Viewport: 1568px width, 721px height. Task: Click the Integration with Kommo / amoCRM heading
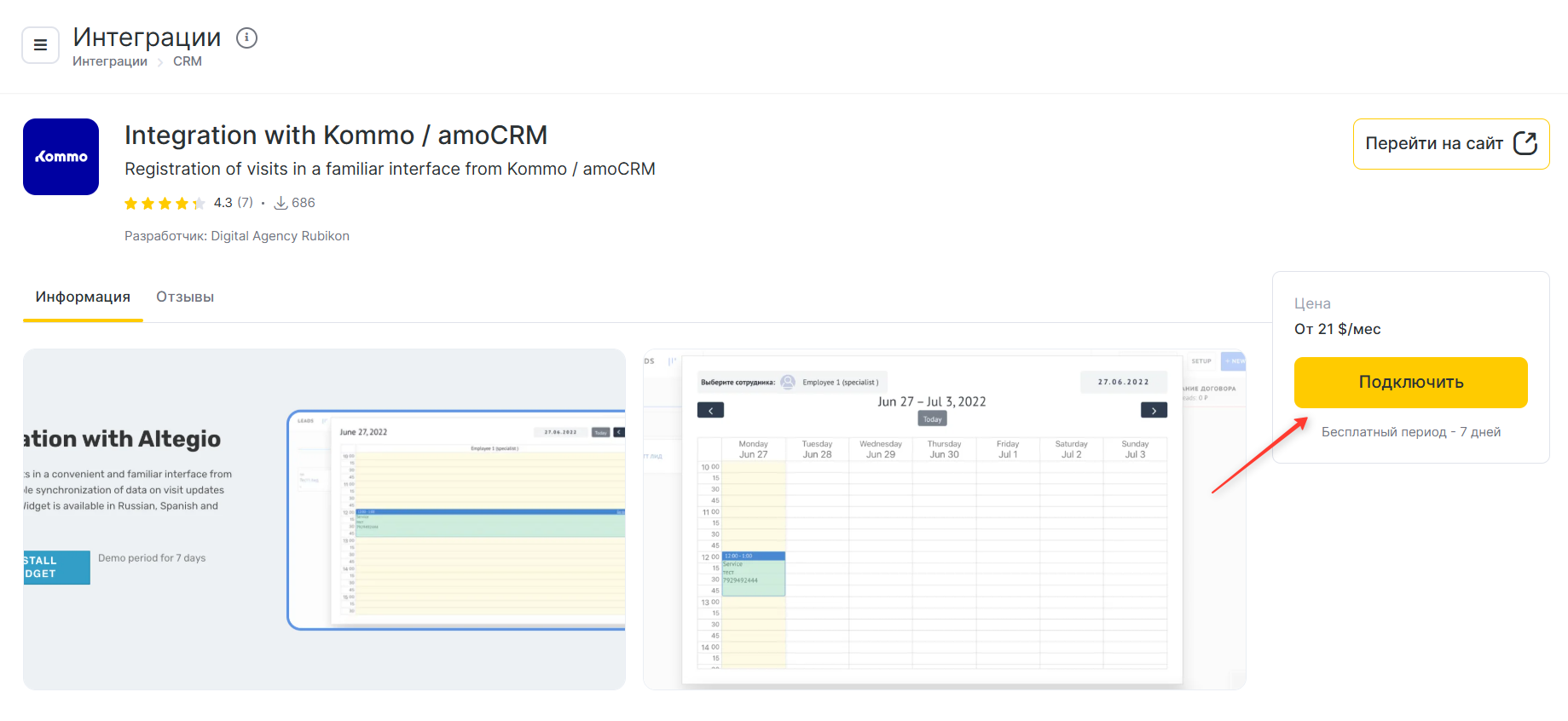pyautogui.click(x=336, y=136)
